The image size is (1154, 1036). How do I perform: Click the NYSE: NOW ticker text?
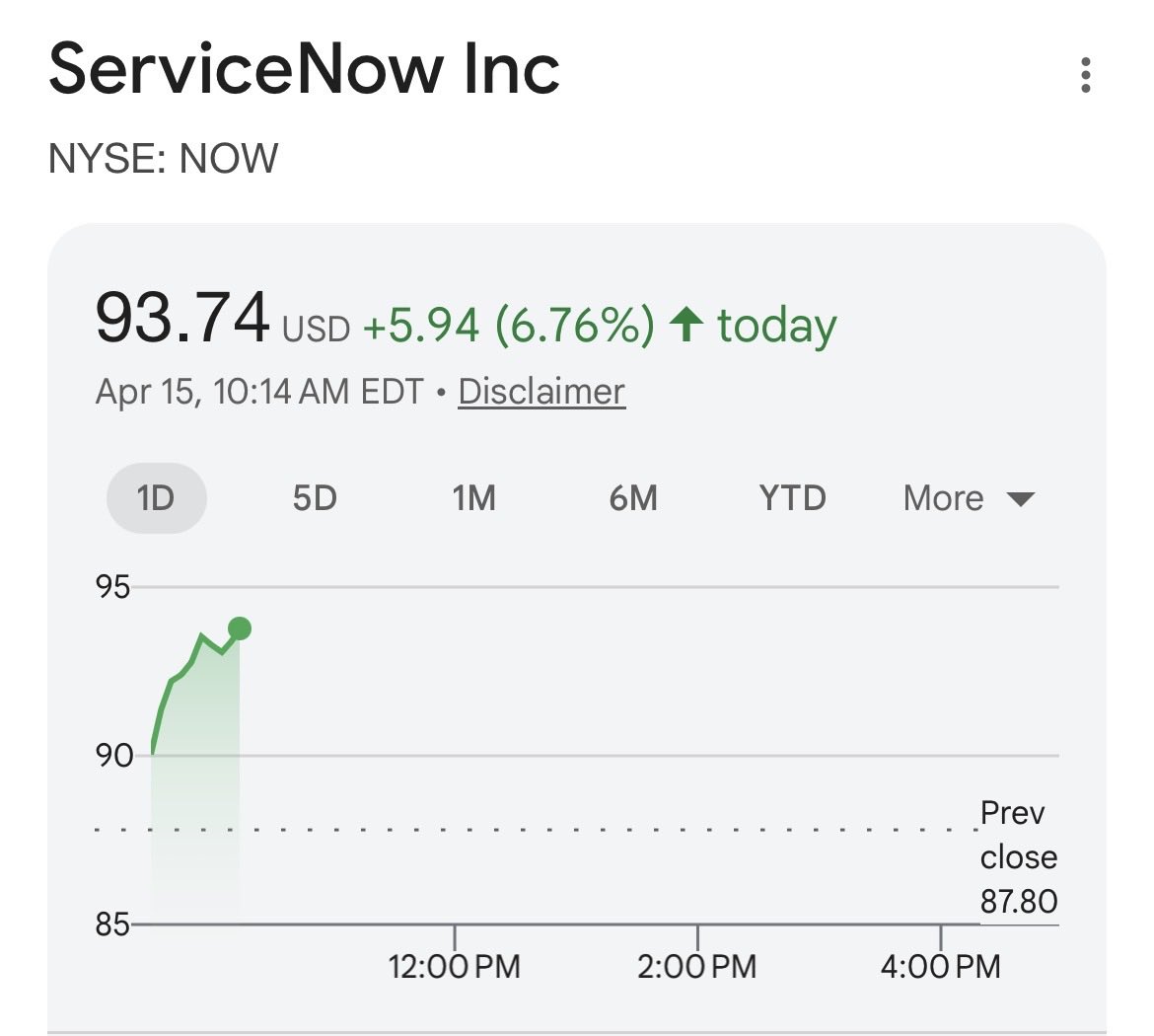click(164, 158)
